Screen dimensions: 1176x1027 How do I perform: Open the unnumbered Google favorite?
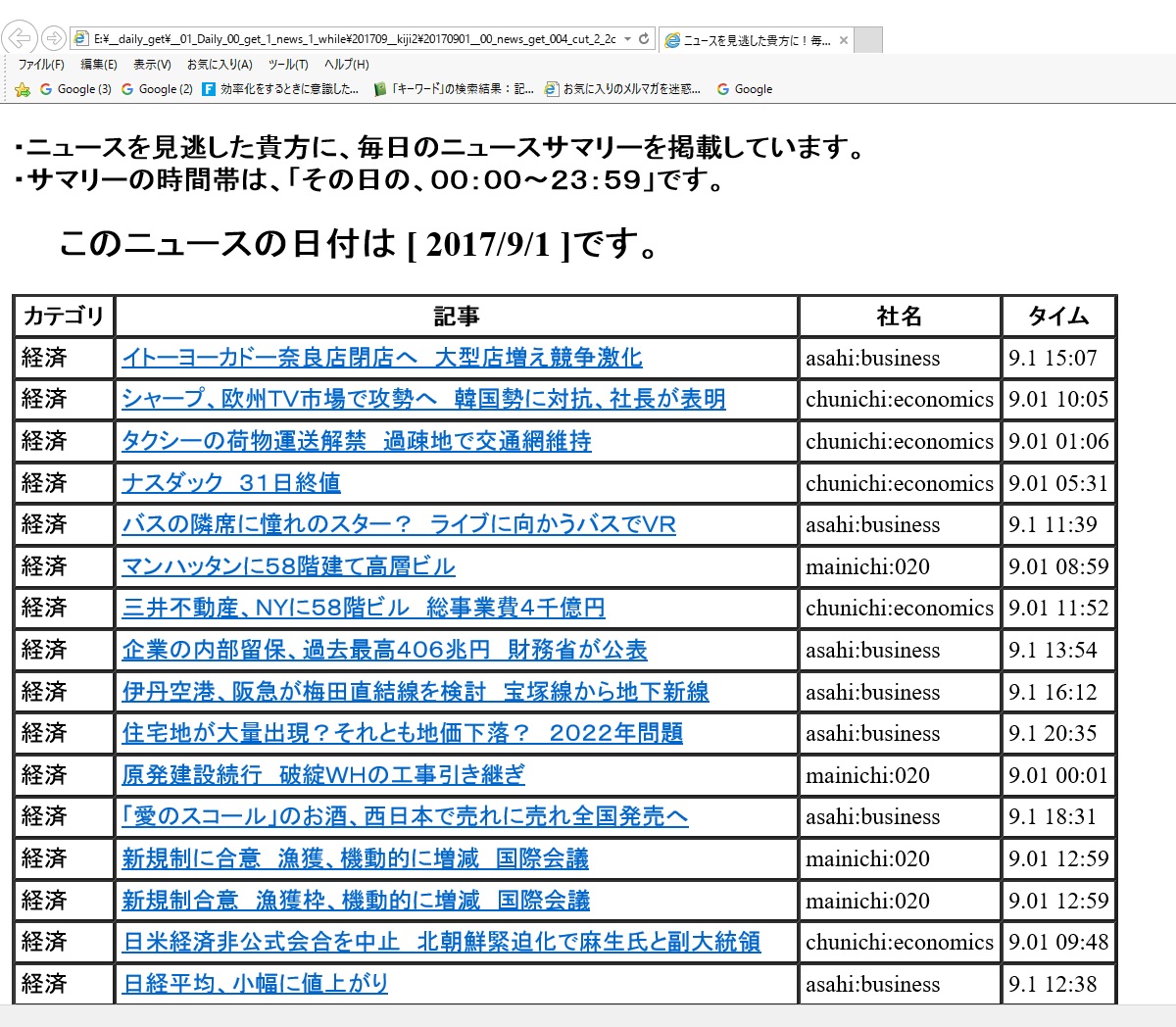[x=745, y=89]
